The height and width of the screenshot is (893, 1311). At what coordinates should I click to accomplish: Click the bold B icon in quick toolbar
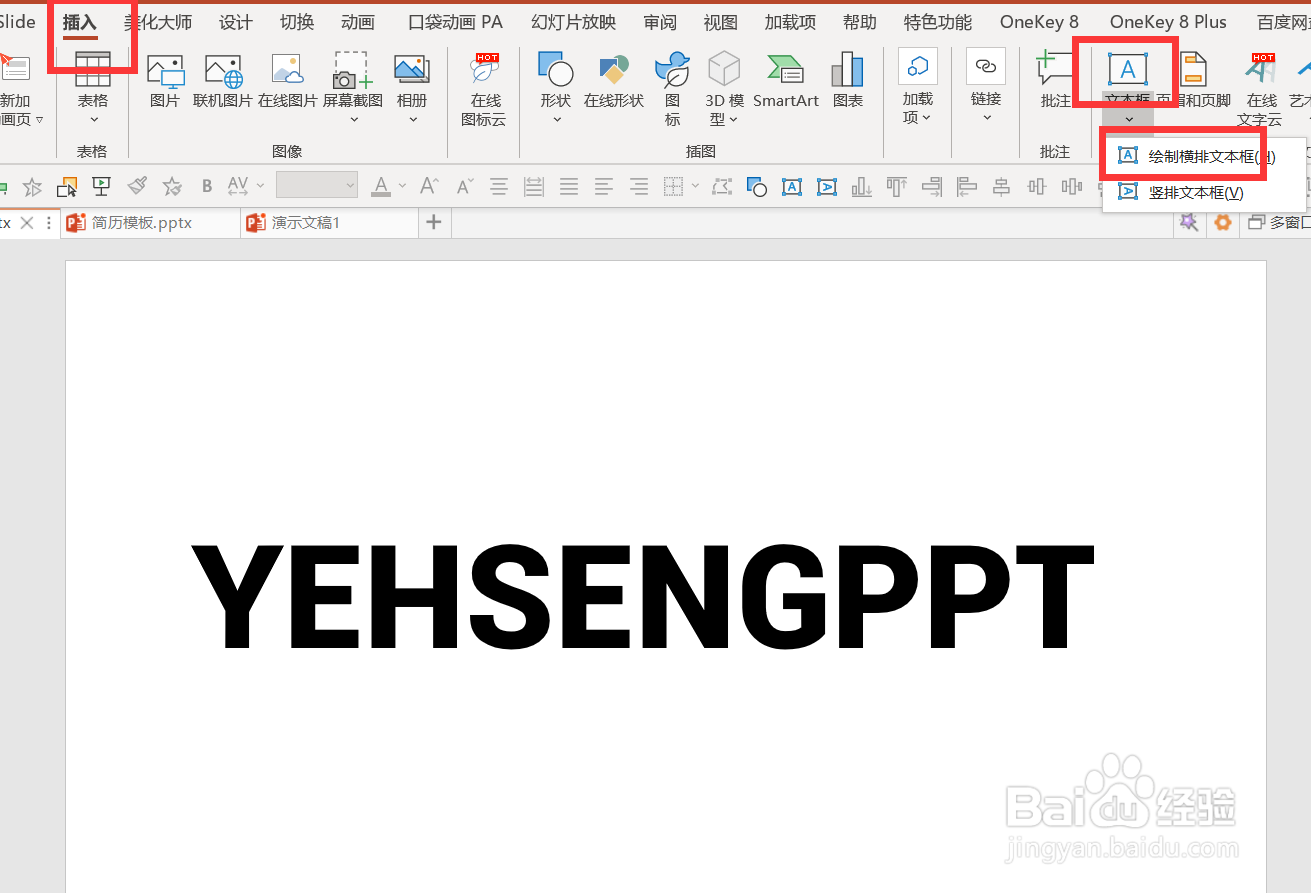click(207, 186)
